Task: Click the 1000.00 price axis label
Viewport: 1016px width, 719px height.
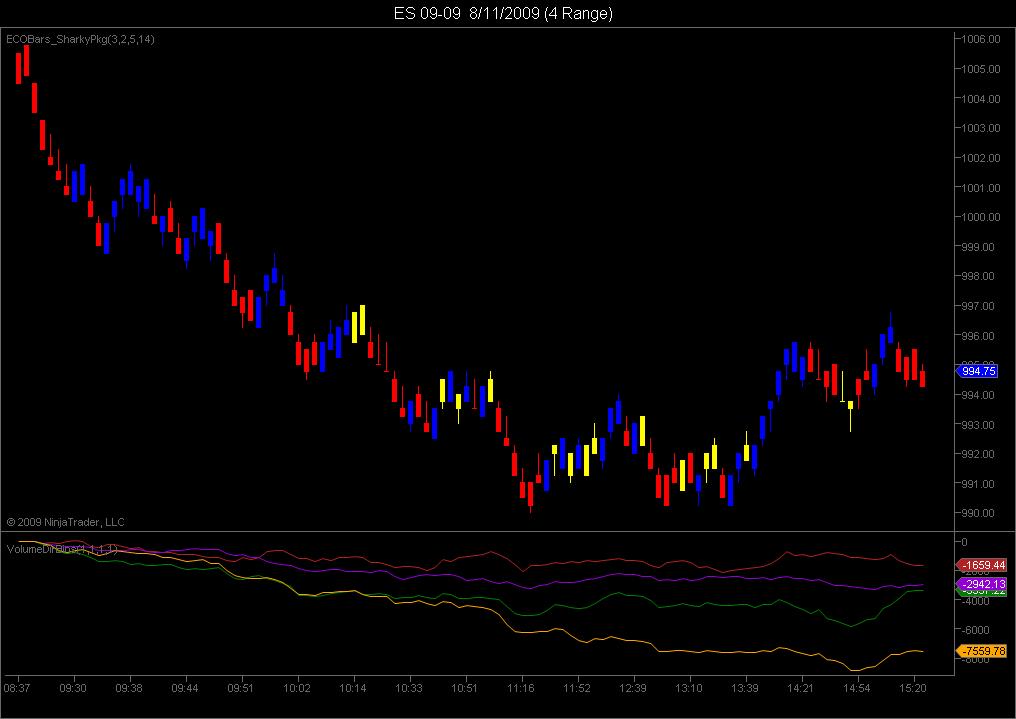Action: click(x=981, y=217)
